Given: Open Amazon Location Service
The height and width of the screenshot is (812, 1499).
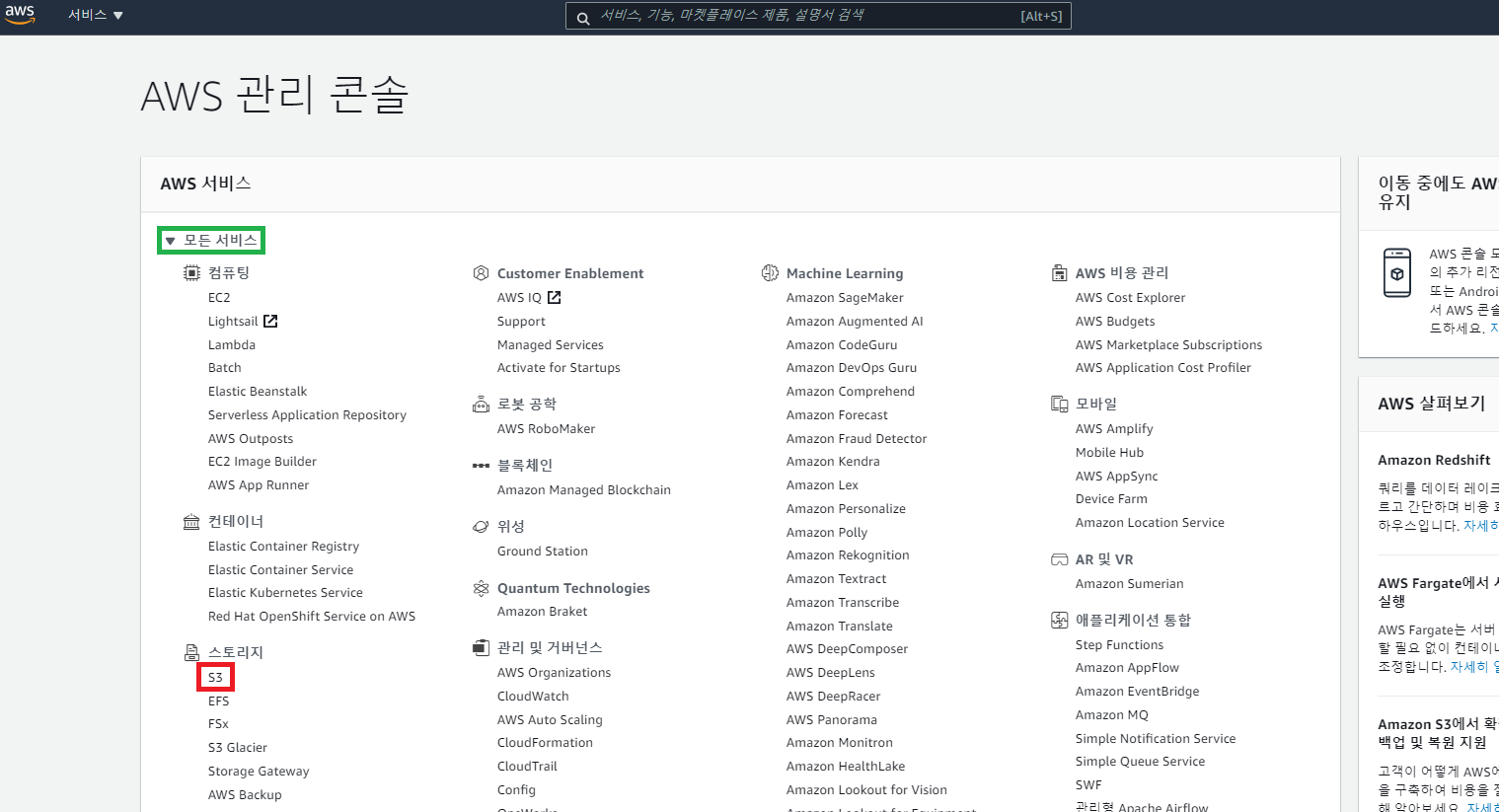Looking at the screenshot, I should pyautogui.click(x=1150, y=523).
